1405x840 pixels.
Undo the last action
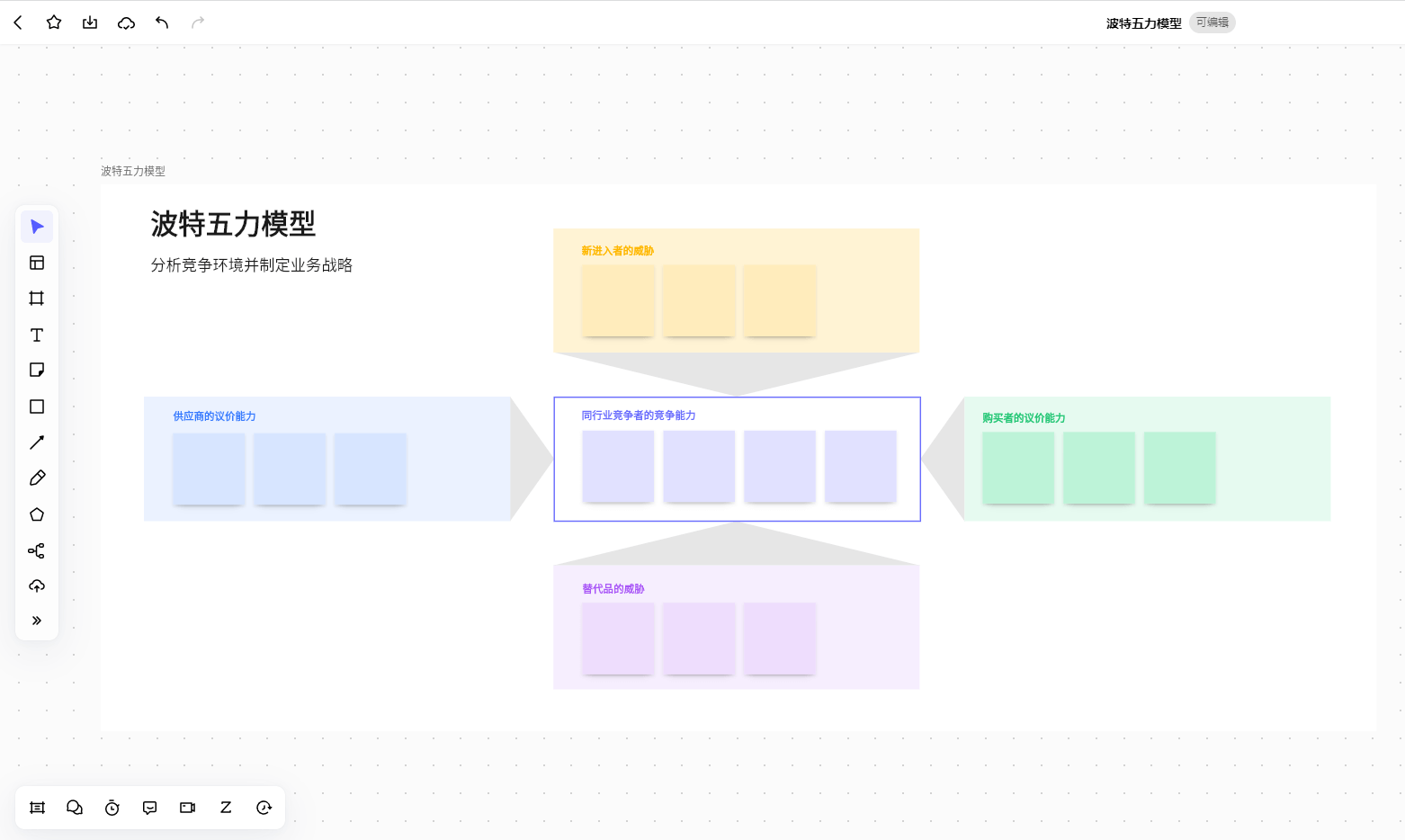point(162,22)
